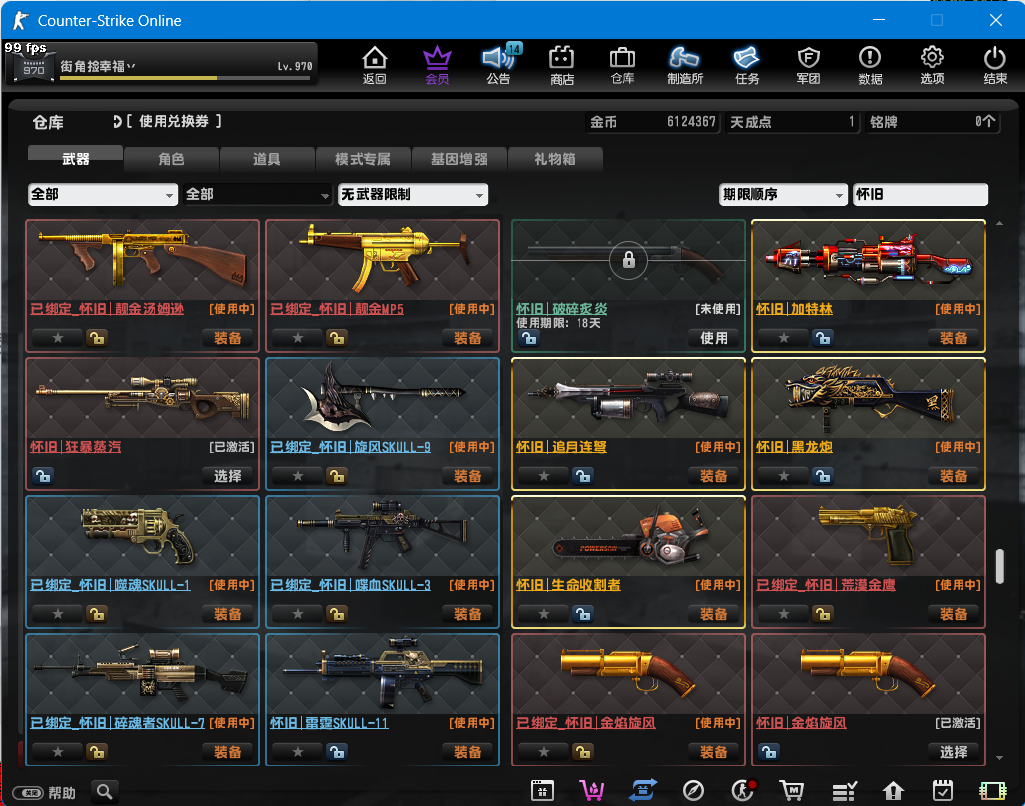The width and height of the screenshot is (1025, 806).
Task: Click 装备 button for 怀旧|加特林
Action: click(x=953, y=338)
